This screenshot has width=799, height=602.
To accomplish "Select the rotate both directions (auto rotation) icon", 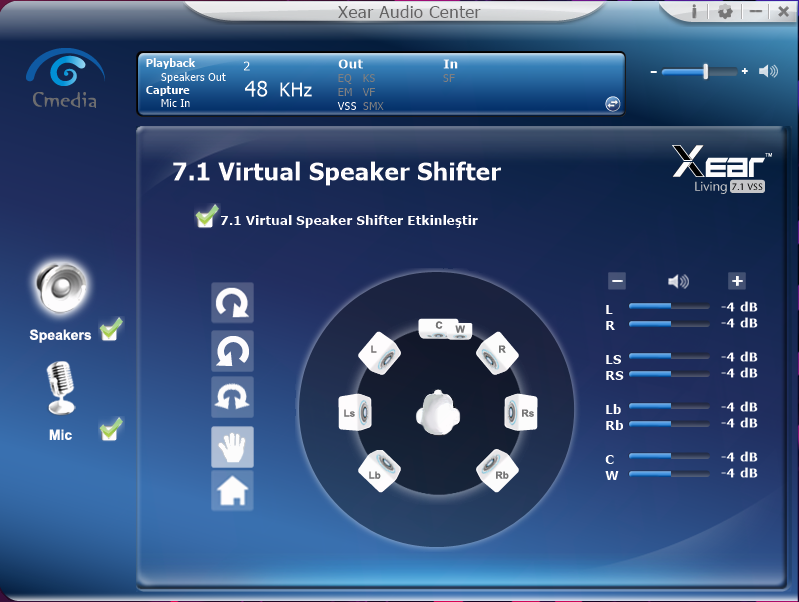I will click(232, 398).
